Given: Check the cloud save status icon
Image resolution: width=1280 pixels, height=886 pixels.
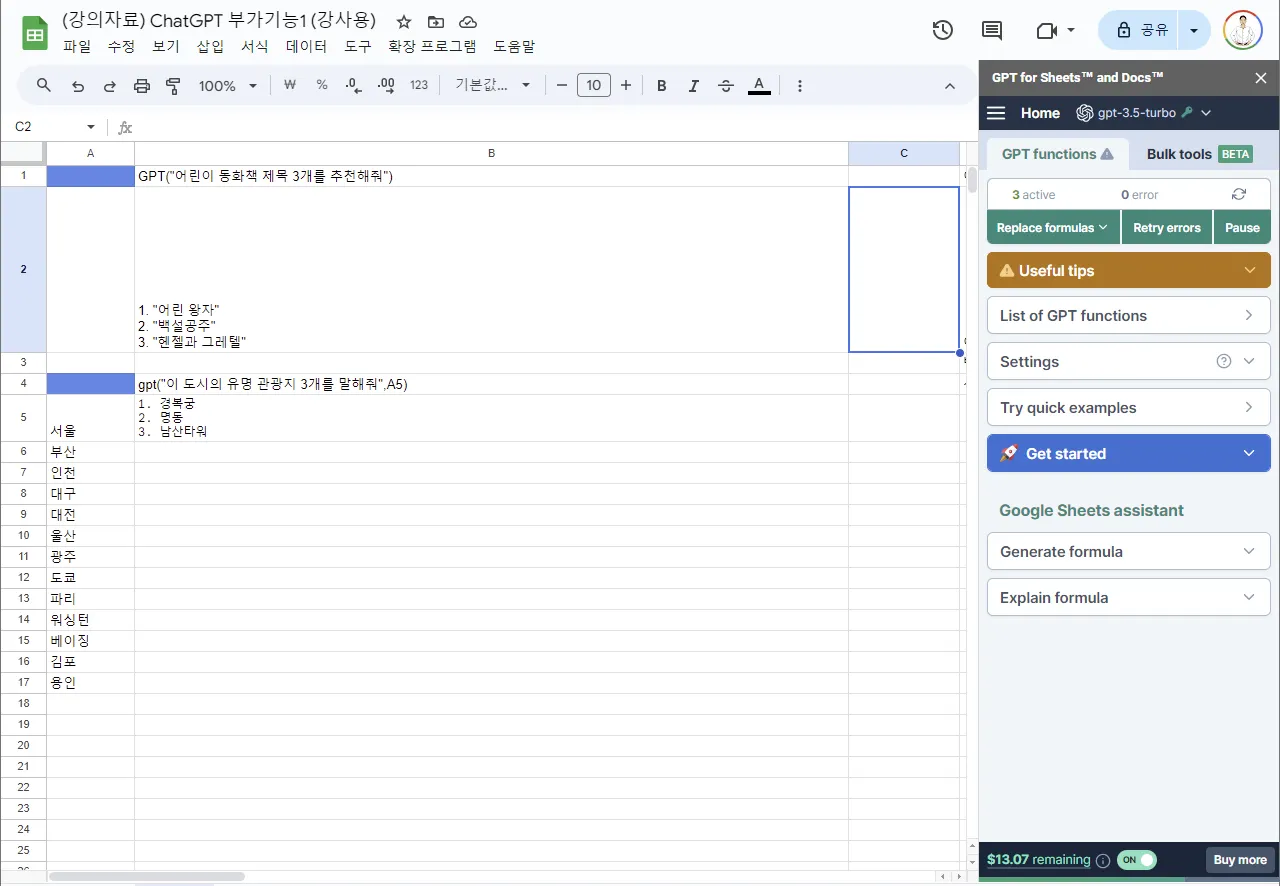Looking at the screenshot, I should (468, 22).
